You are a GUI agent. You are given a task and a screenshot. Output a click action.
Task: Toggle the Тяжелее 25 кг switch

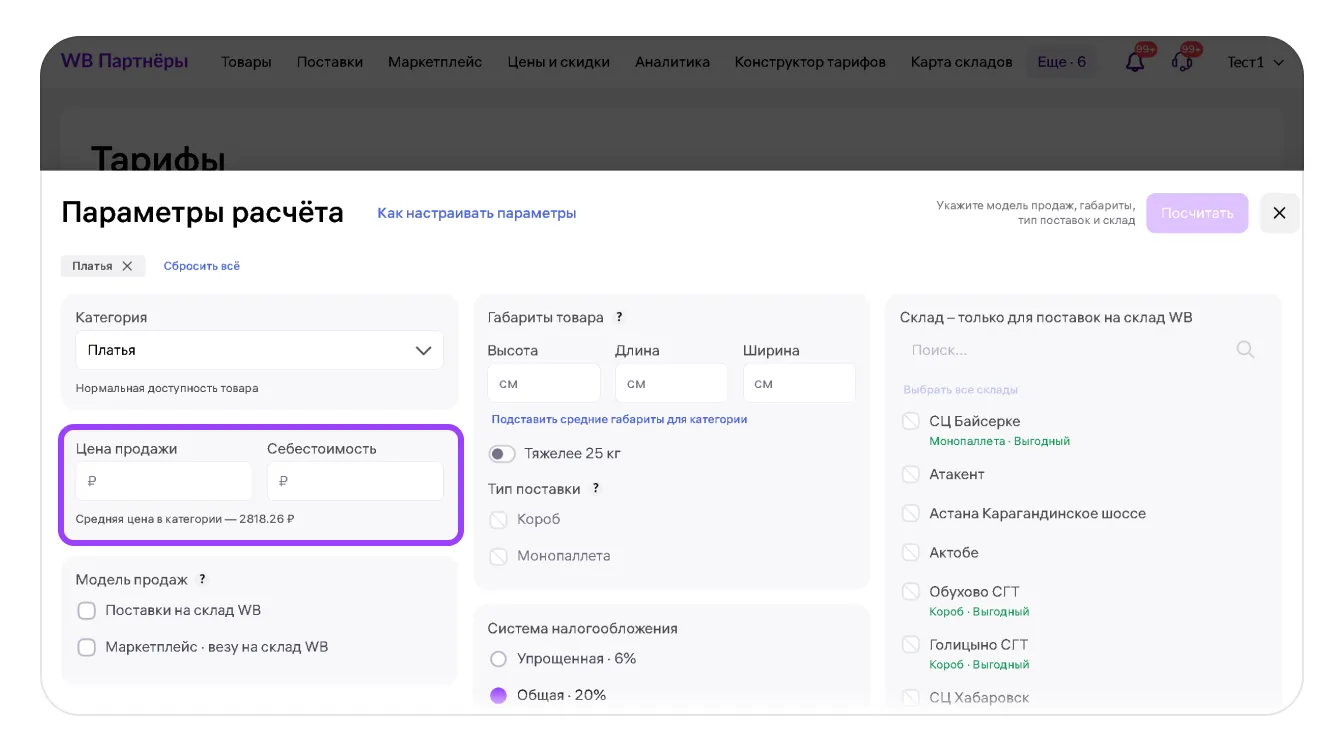pos(501,454)
